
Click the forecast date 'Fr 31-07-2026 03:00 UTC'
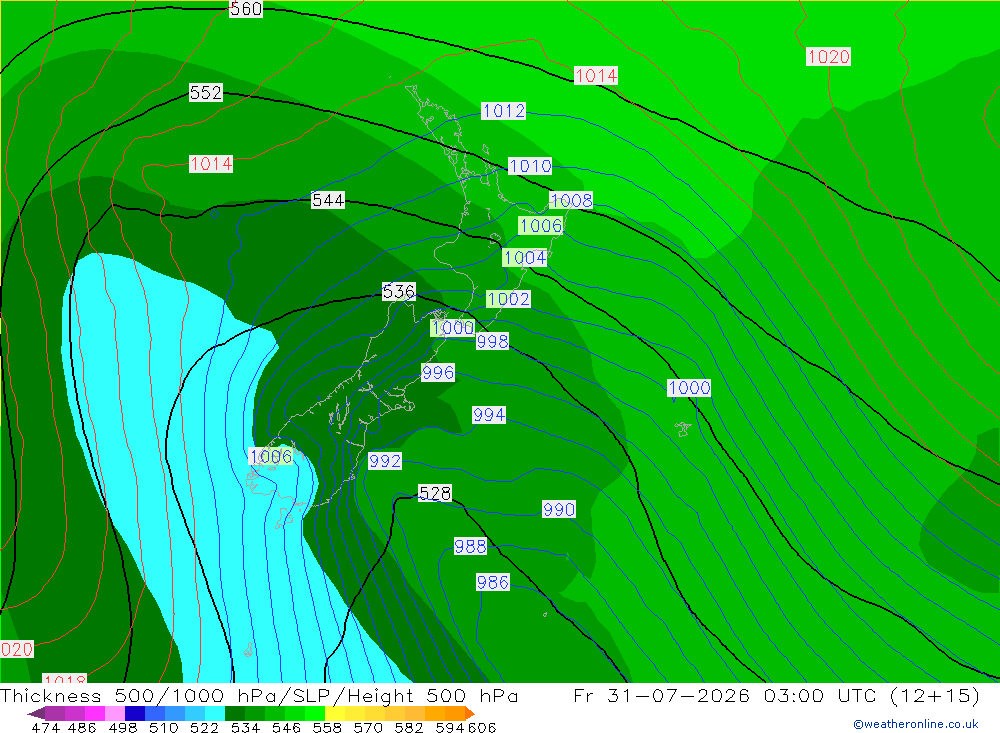click(726, 695)
